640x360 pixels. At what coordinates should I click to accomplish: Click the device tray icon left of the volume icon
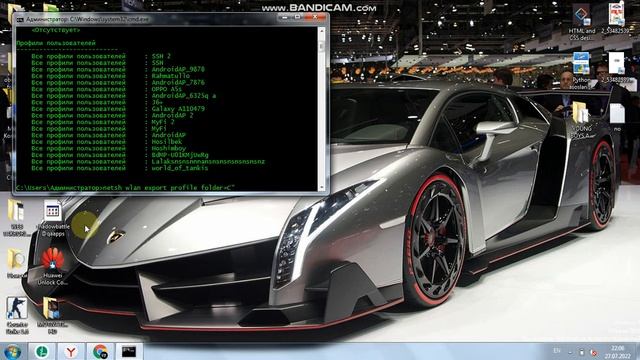pyautogui.click(x=582, y=352)
